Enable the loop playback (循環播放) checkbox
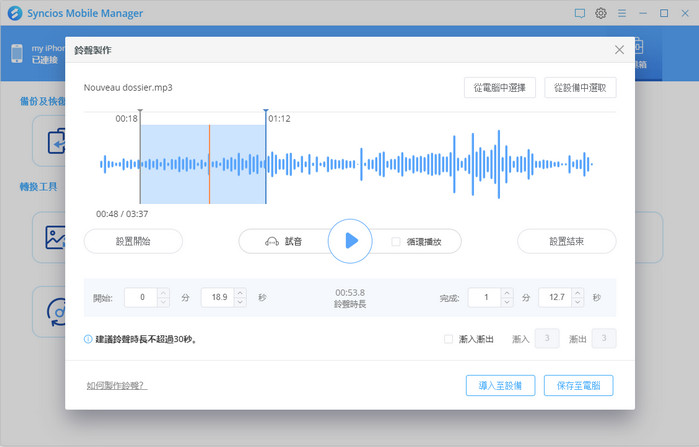Viewport: 699px width, 447px height. point(396,241)
